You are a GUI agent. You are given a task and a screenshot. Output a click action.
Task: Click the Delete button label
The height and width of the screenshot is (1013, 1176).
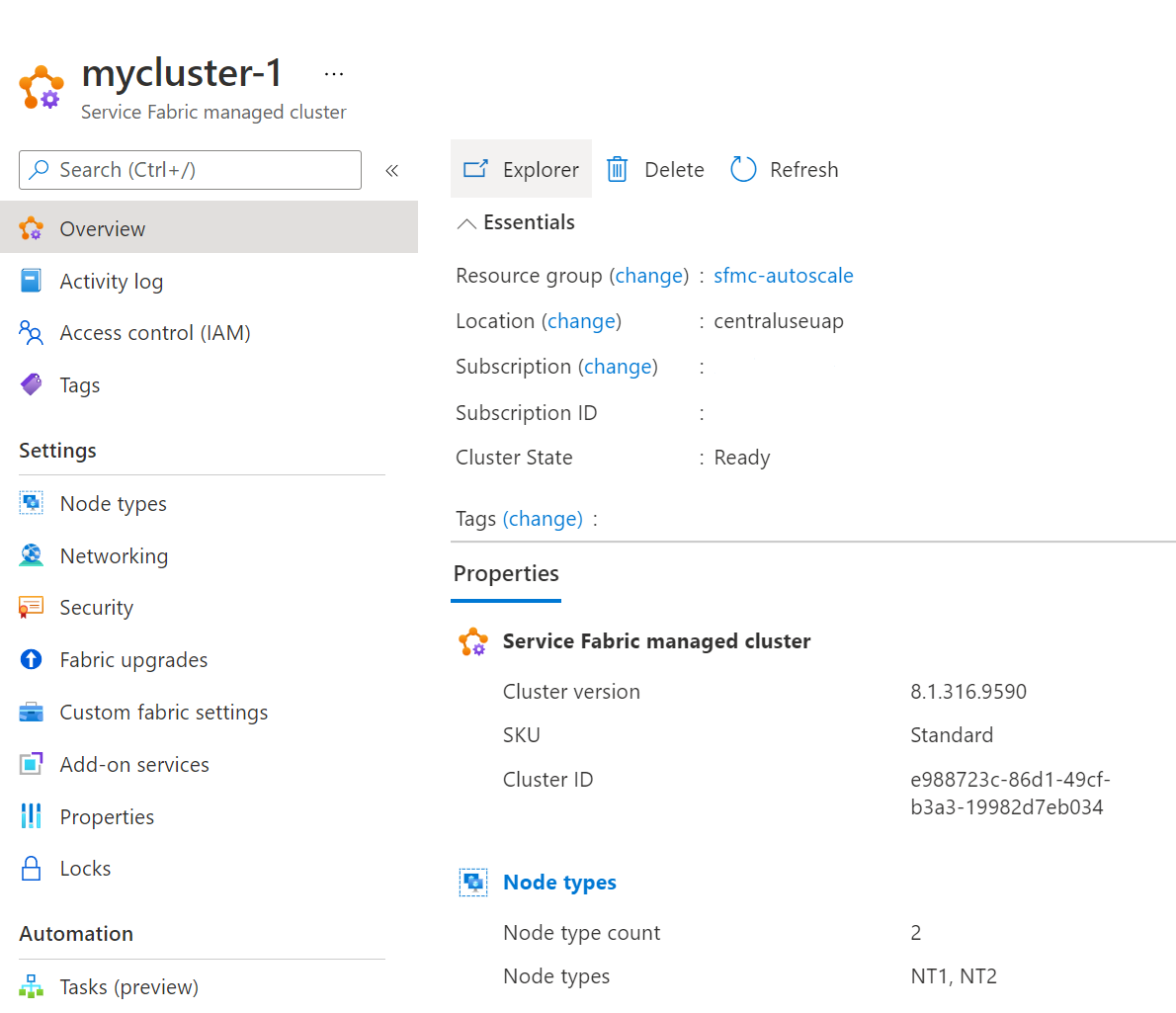coord(674,169)
